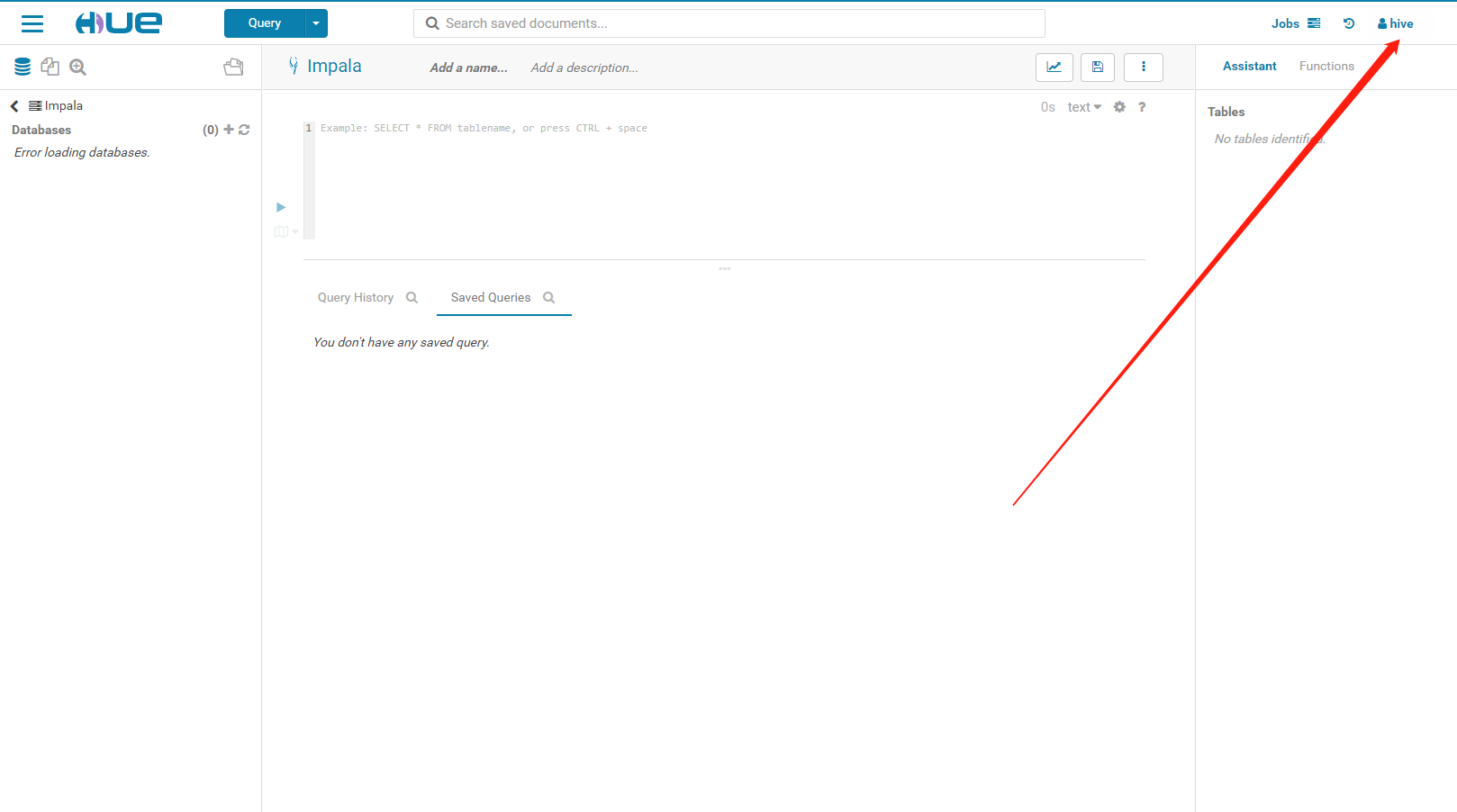Screen dimensions: 1457x812
Task: Click Add a name field
Action: [x=468, y=68]
